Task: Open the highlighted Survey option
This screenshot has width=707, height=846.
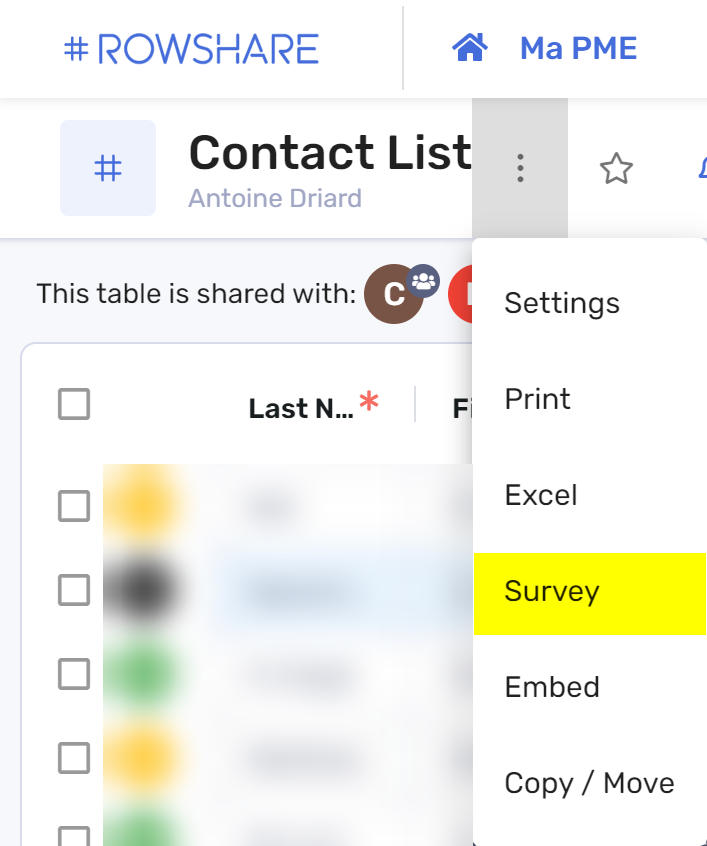Action: [x=590, y=593]
